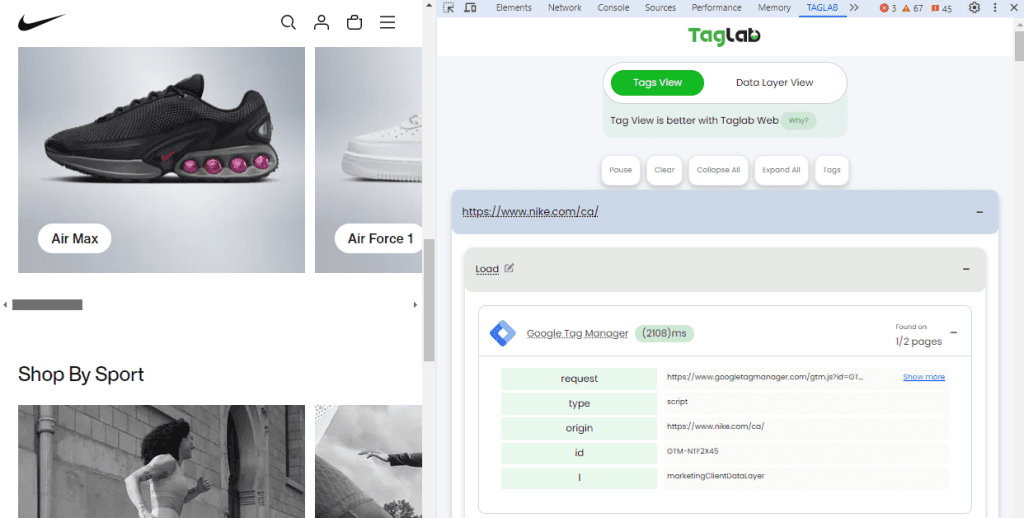Open the Console tab
The height and width of the screenshot is (518, 1024).
[613, 8]
